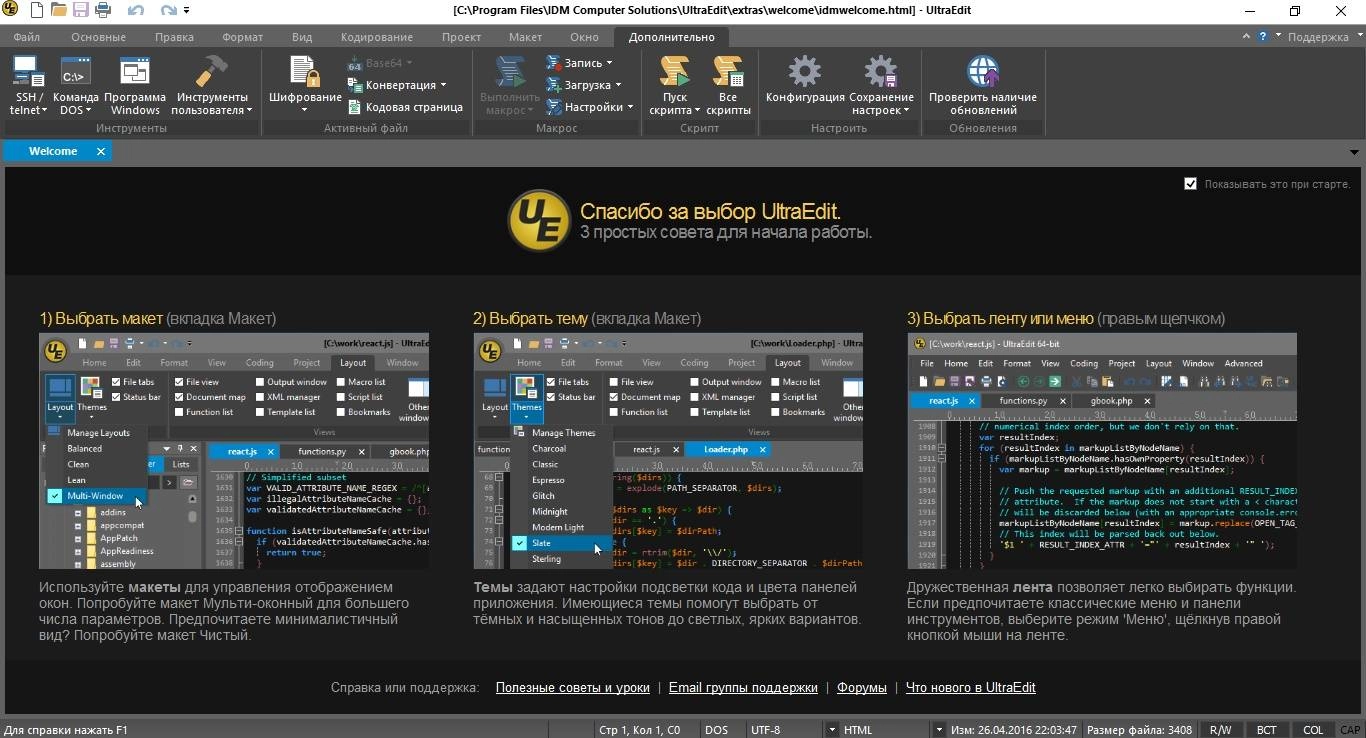Image resolution: width=1366 pixels, height=738 pixels.
Task: Create a new file from quick access toolbar
Action: [x=37, y=11]
